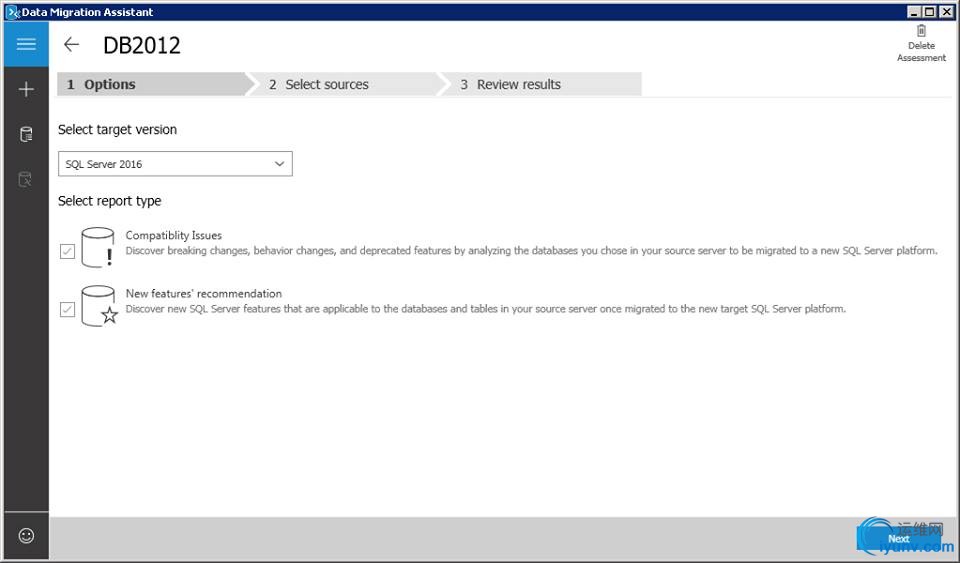Click the Compatibility Issues database icon
This screenshot has height=563, width=960.
click(98, 247)
